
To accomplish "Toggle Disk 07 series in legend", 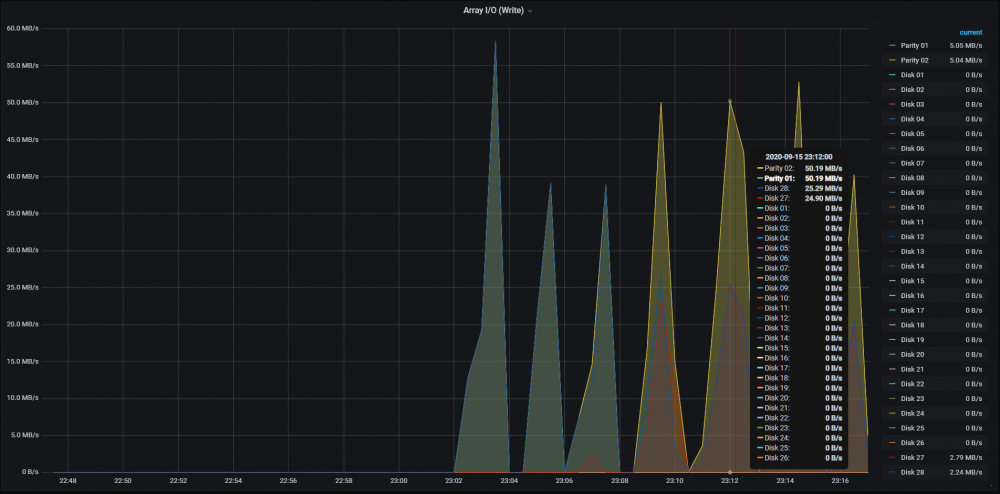I will point(912,163).
